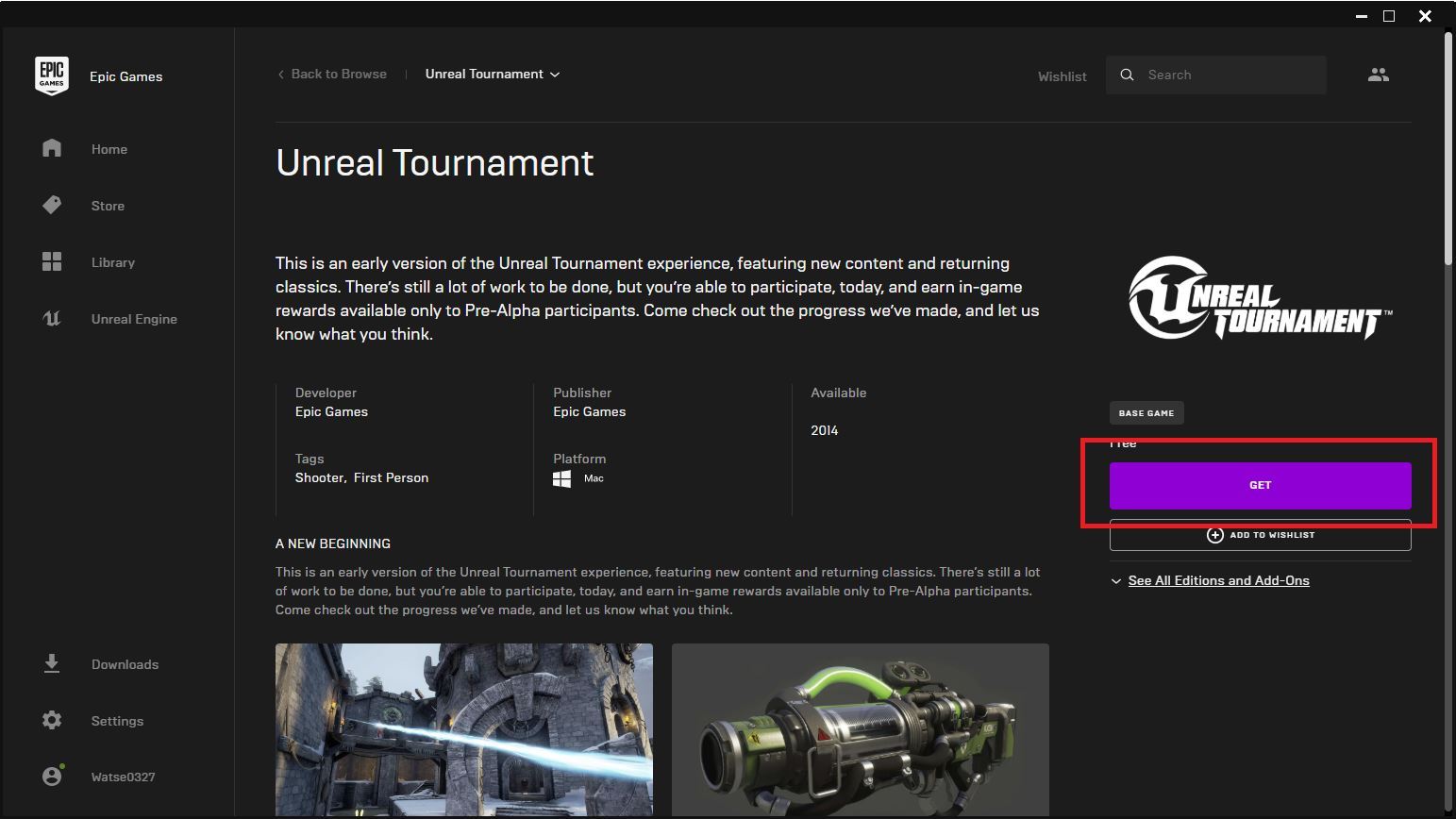This screenshot has height=819, width=1456.
Task: Expand See All Editions and Add-Ons
Action: [1217, 580]
